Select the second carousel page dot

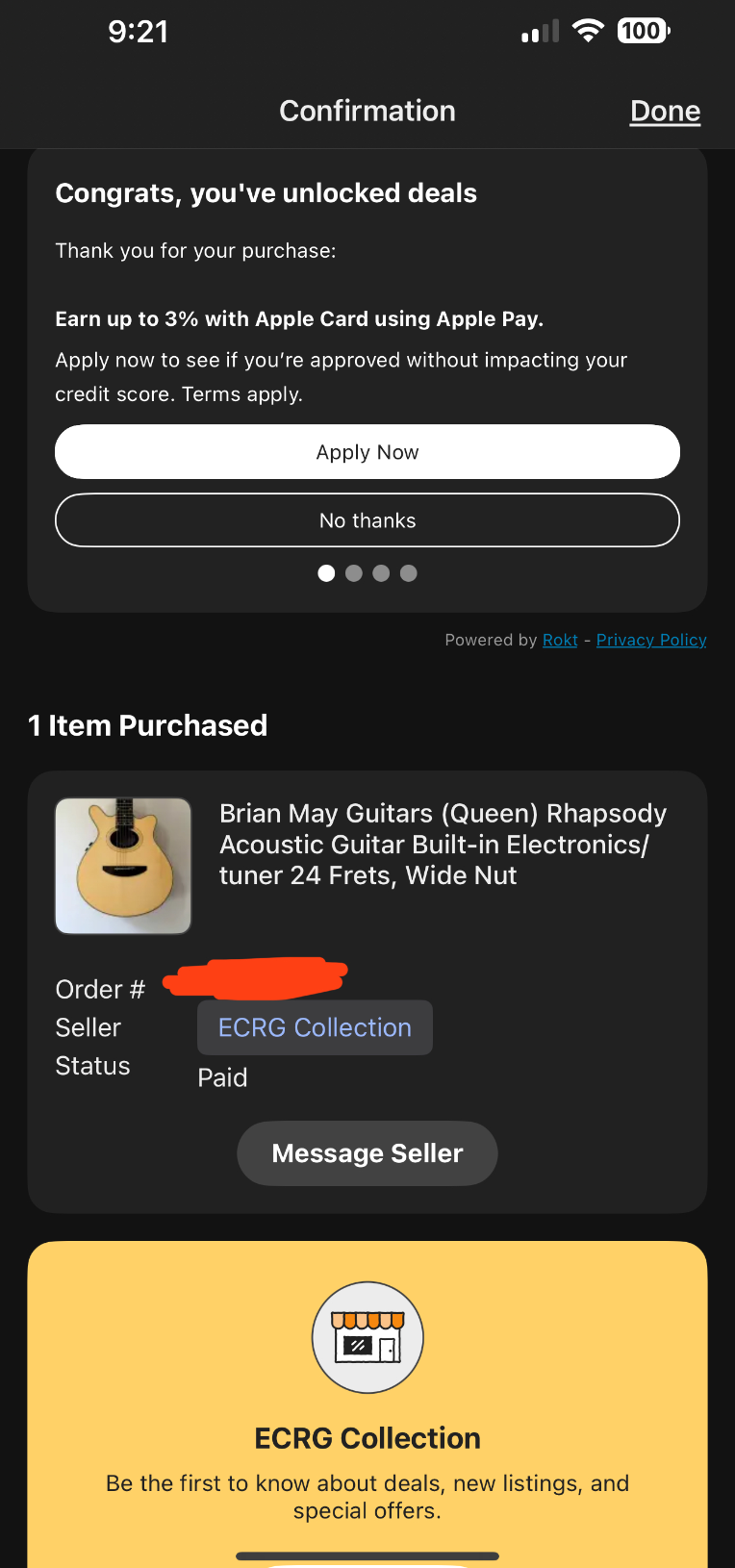tap(354, 573)
